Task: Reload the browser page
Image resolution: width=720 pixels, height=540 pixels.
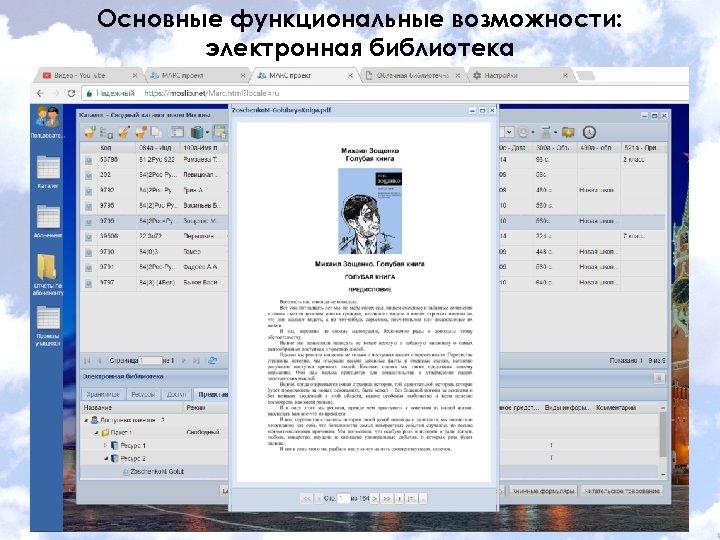Action: 71,93
